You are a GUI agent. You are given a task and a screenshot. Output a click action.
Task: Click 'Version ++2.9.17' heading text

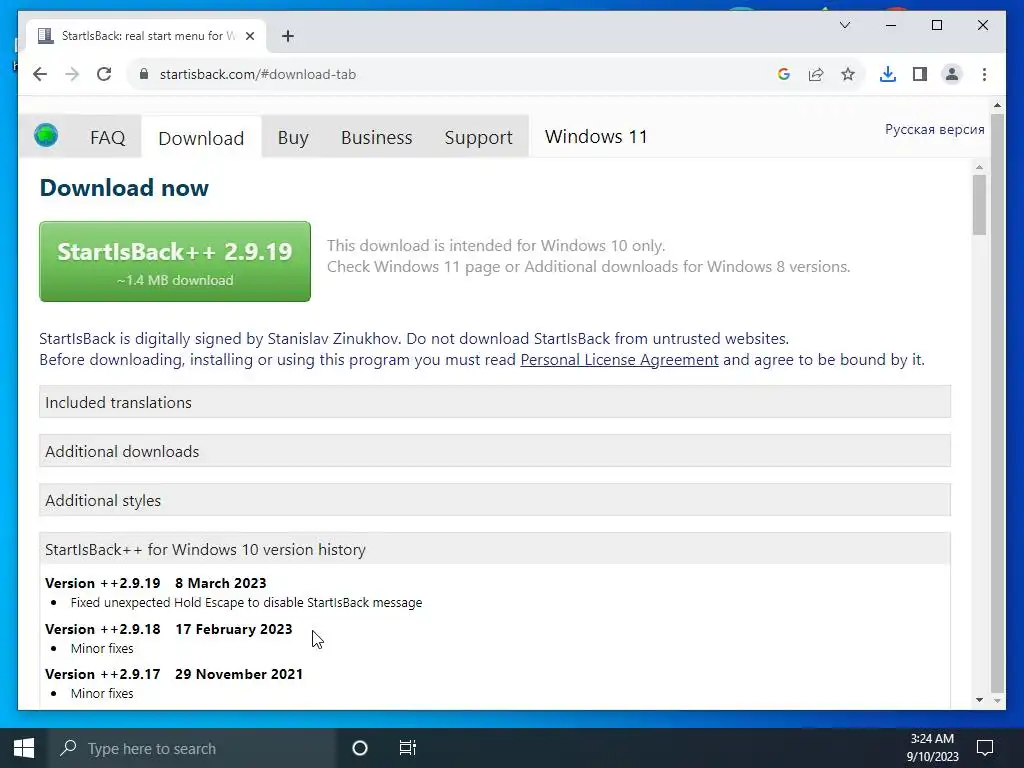[x=103, y=674]
